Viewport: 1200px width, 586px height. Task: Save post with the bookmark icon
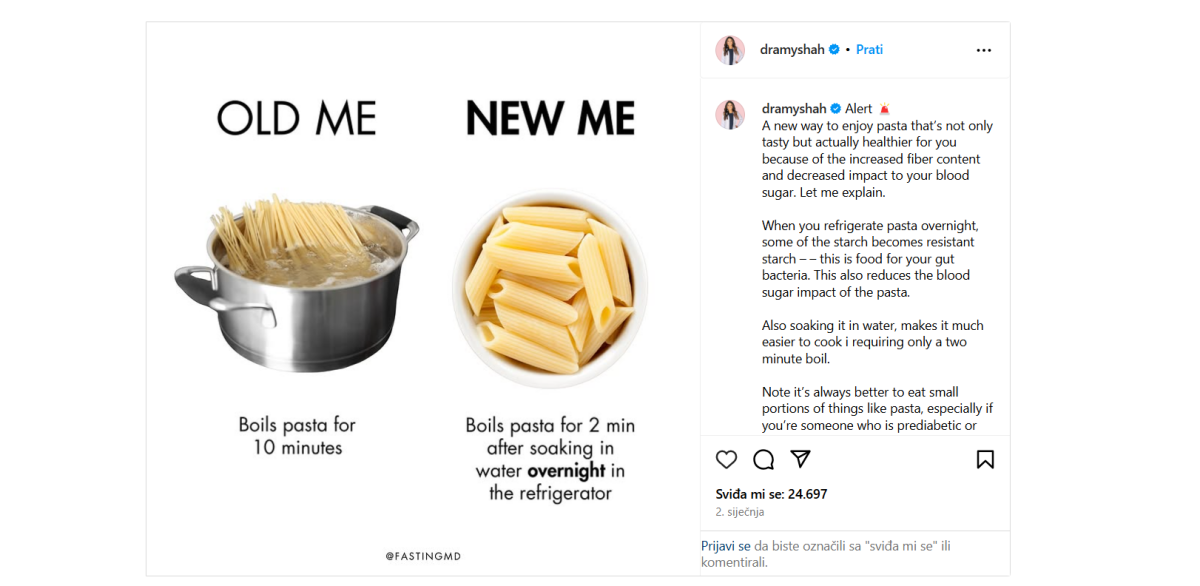click(985, 459)
